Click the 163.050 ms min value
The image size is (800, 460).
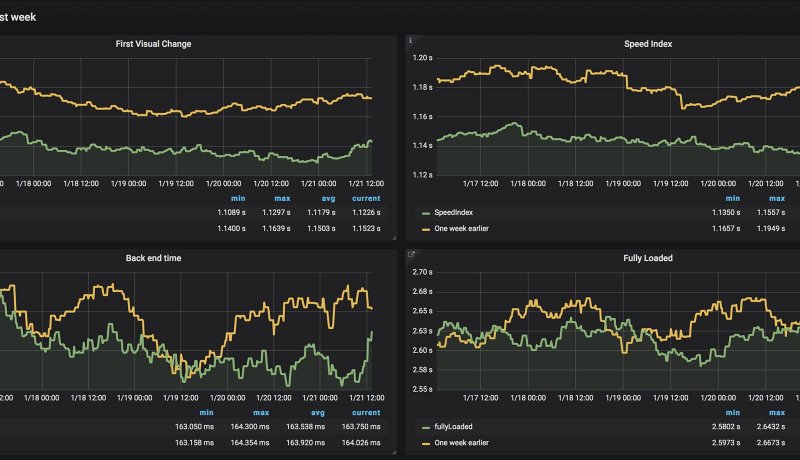(x=194, y=427)
